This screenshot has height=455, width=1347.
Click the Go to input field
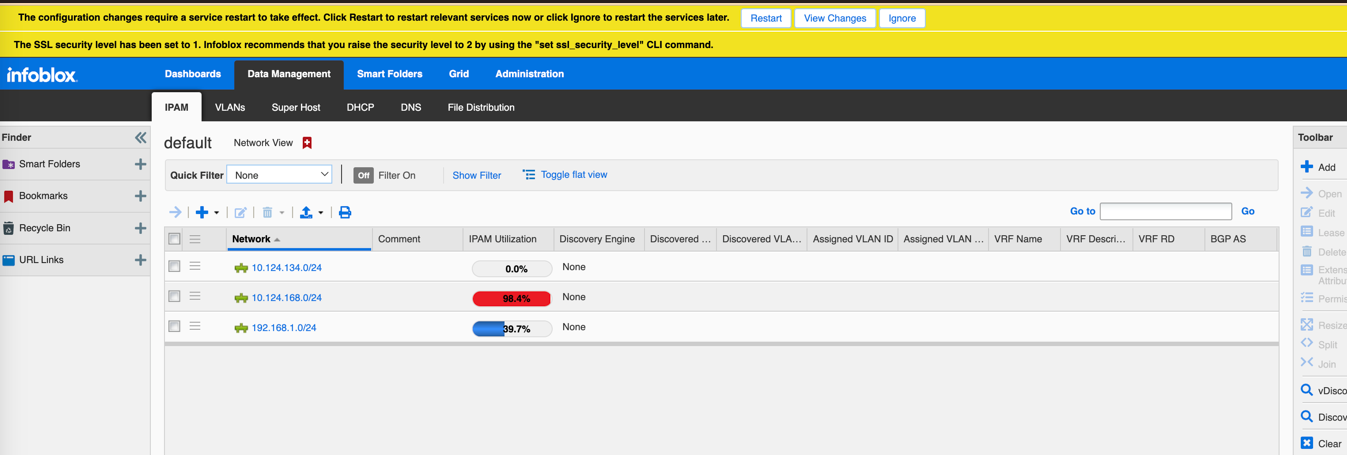click(x=1165, y=211)
